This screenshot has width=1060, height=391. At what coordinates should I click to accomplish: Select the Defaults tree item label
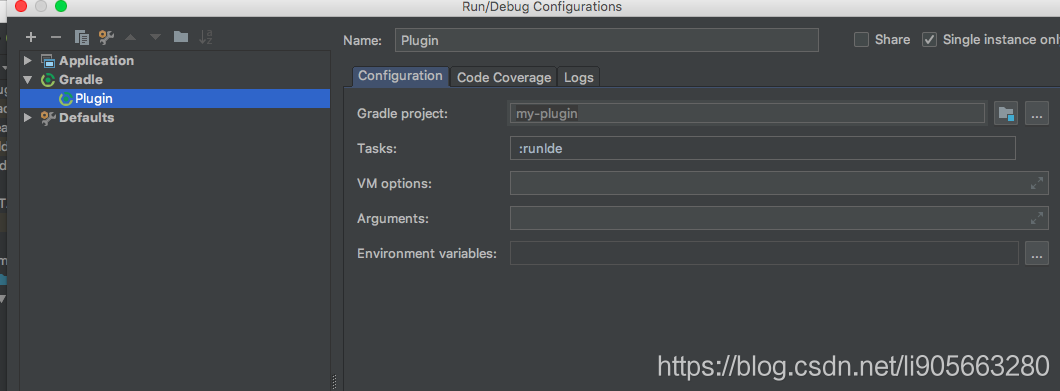coord(87,118)
